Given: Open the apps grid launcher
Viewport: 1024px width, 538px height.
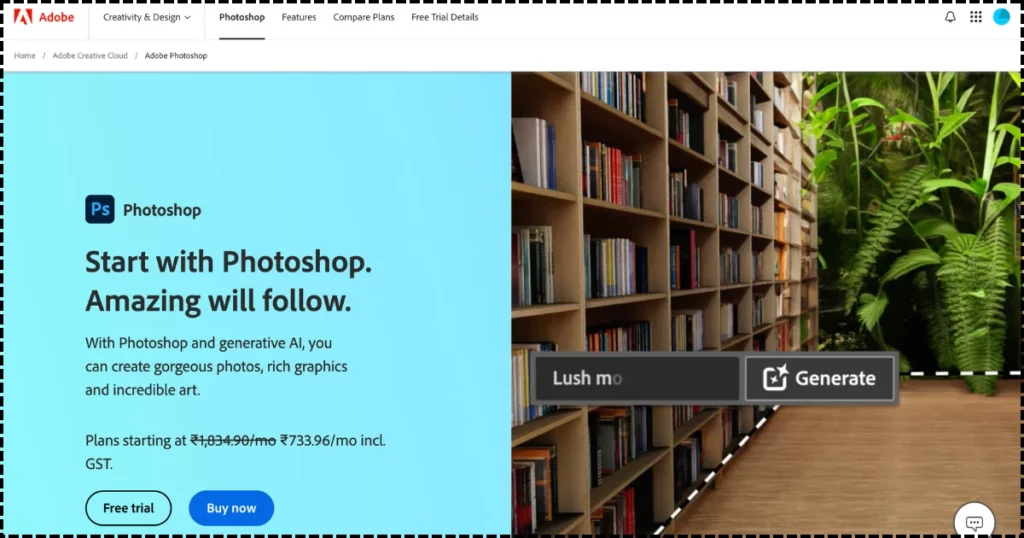Looking at the screenshot, I should click(x=976, y=17).
